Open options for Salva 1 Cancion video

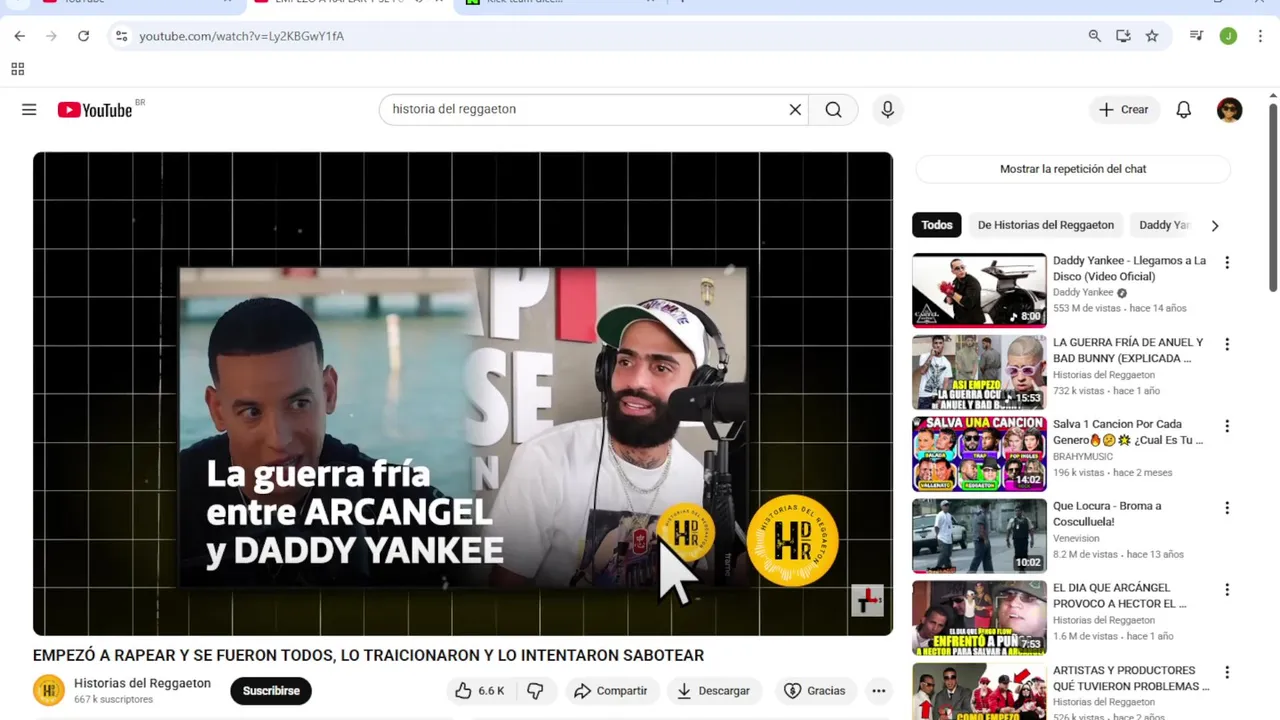(x=1227, y=427)
